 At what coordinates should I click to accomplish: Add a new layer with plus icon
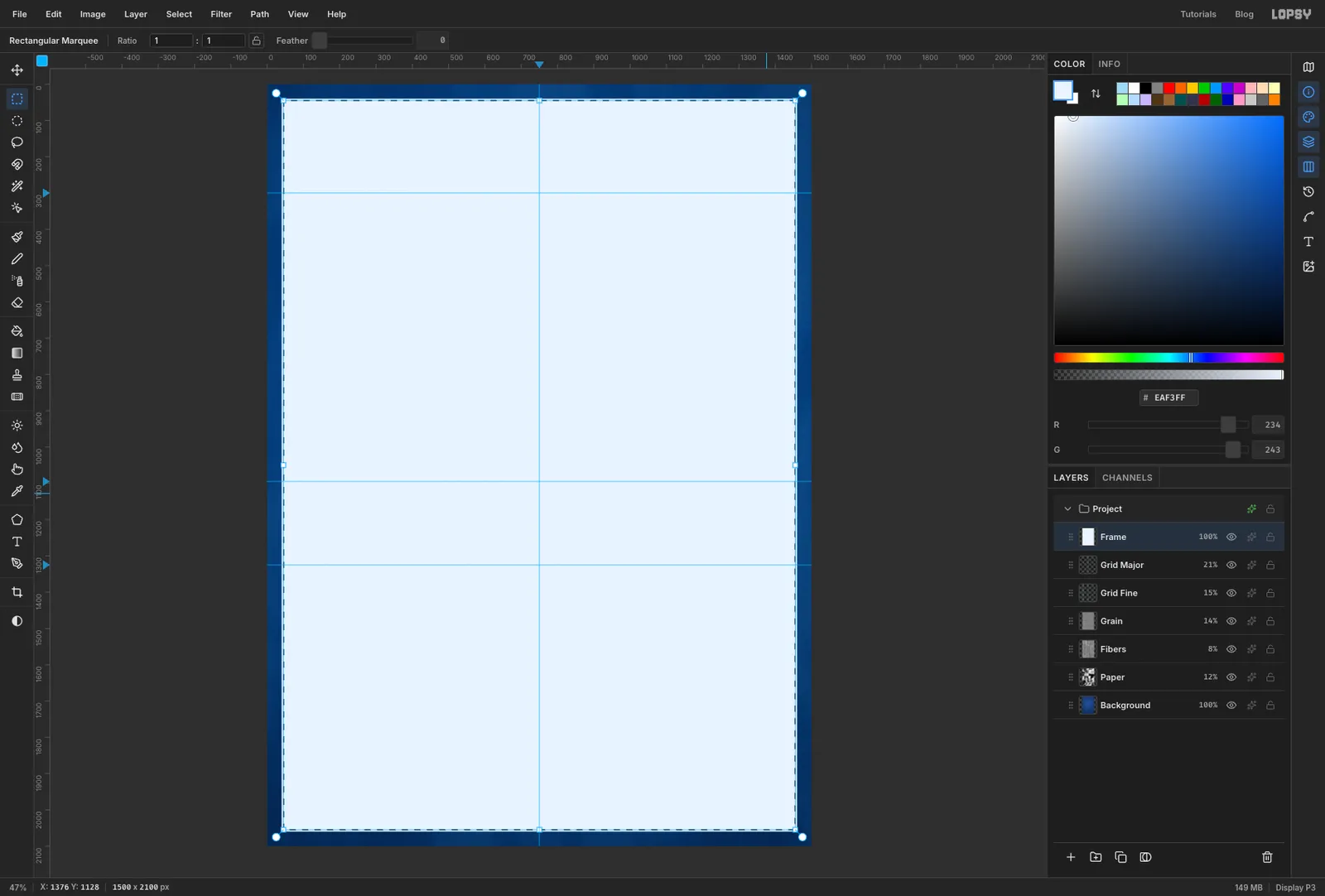click(1071, 857)
